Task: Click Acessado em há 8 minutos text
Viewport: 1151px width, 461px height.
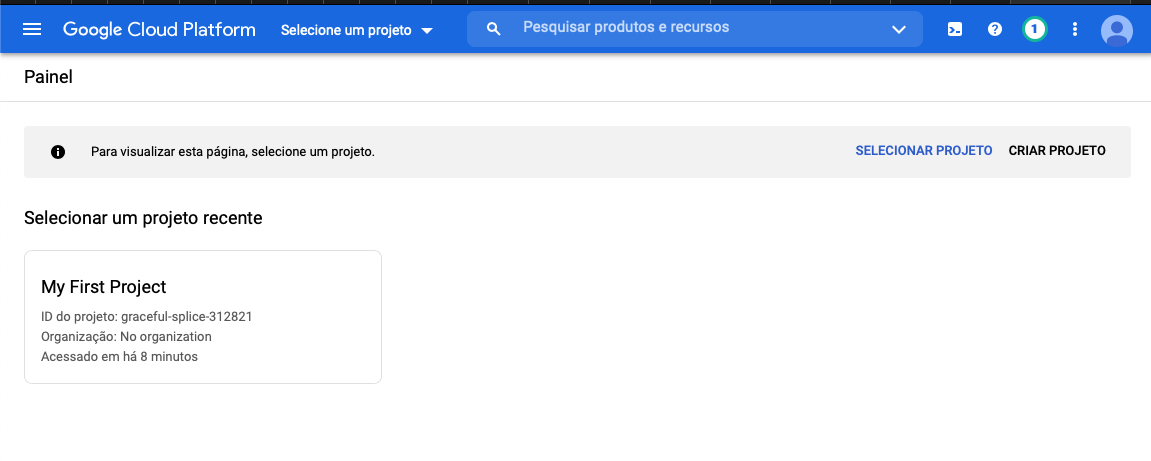Action: 120,357
